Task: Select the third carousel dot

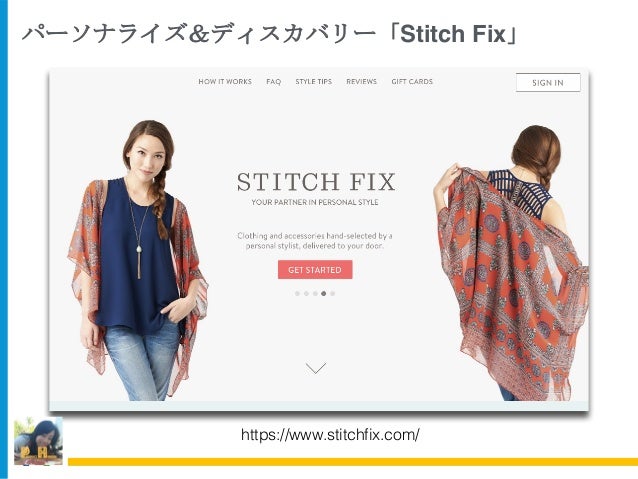Action: [x=315, y=293]
